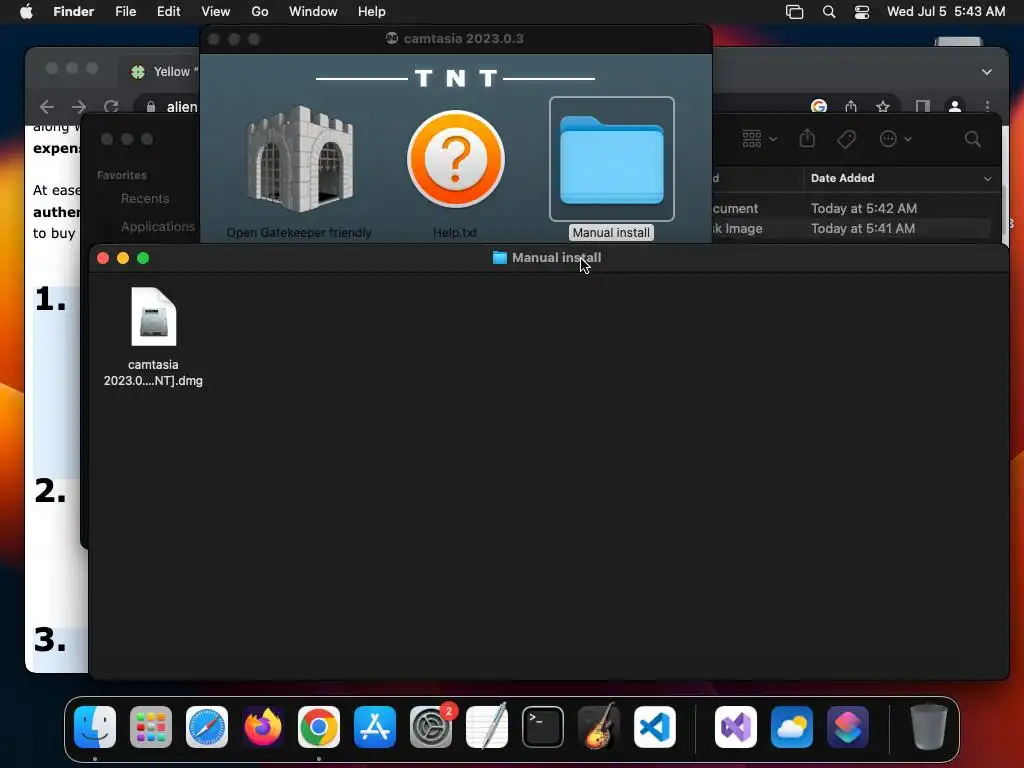Viewport: 1024px width, 768px height.
Task: Open the Trash in the Dock
Action: (929, 727)
